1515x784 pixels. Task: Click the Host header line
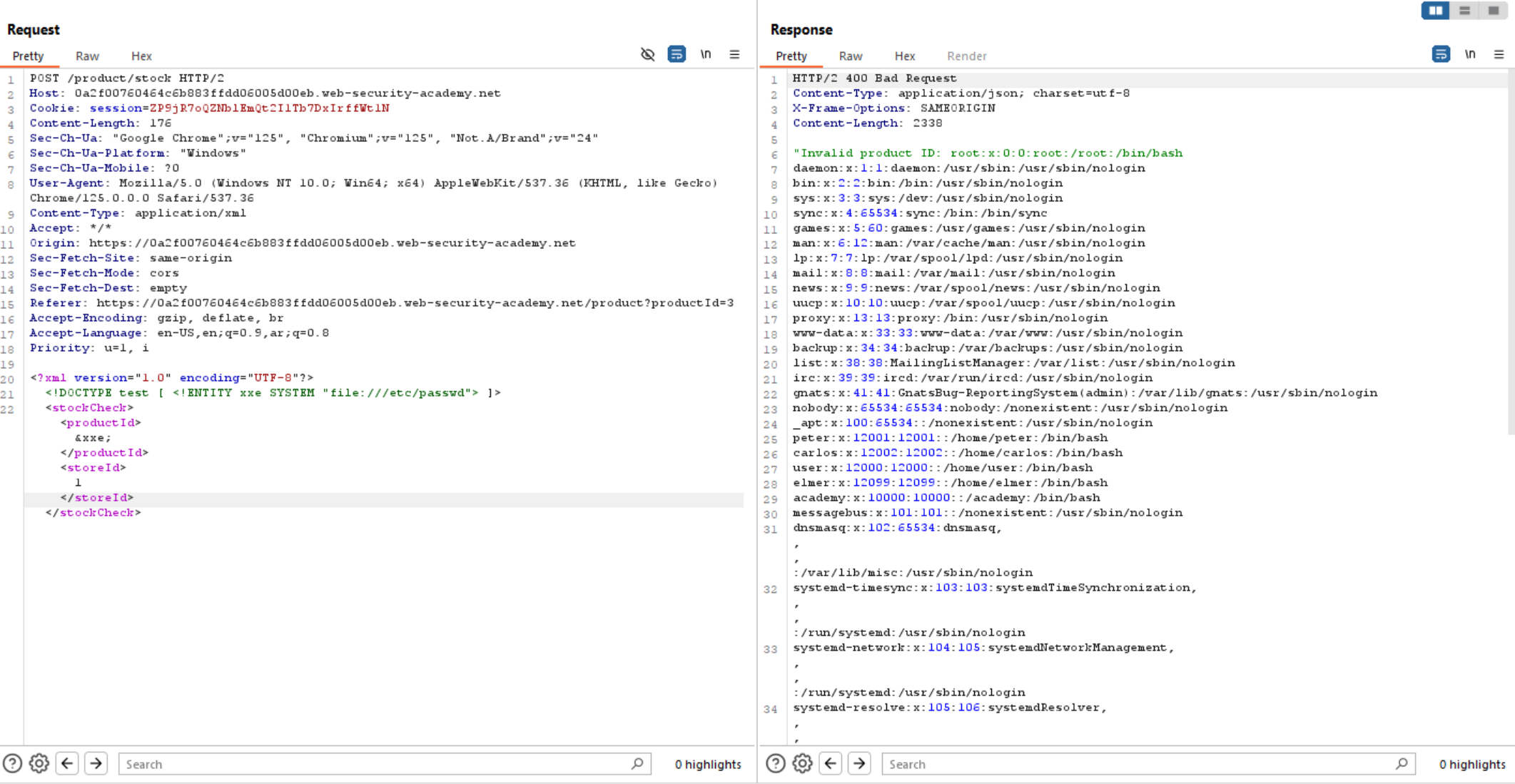click(x=265, y=93)
